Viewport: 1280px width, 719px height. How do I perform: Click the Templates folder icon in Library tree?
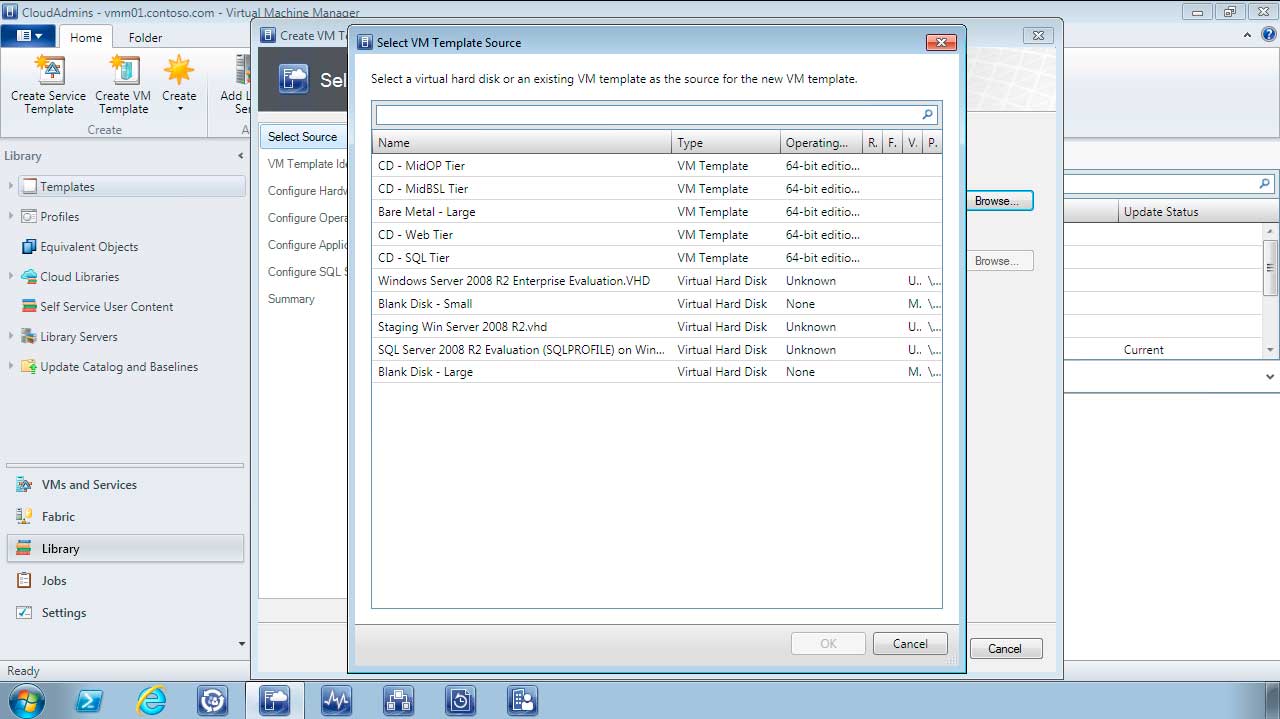pyautogui.click(x=29, y=187)
